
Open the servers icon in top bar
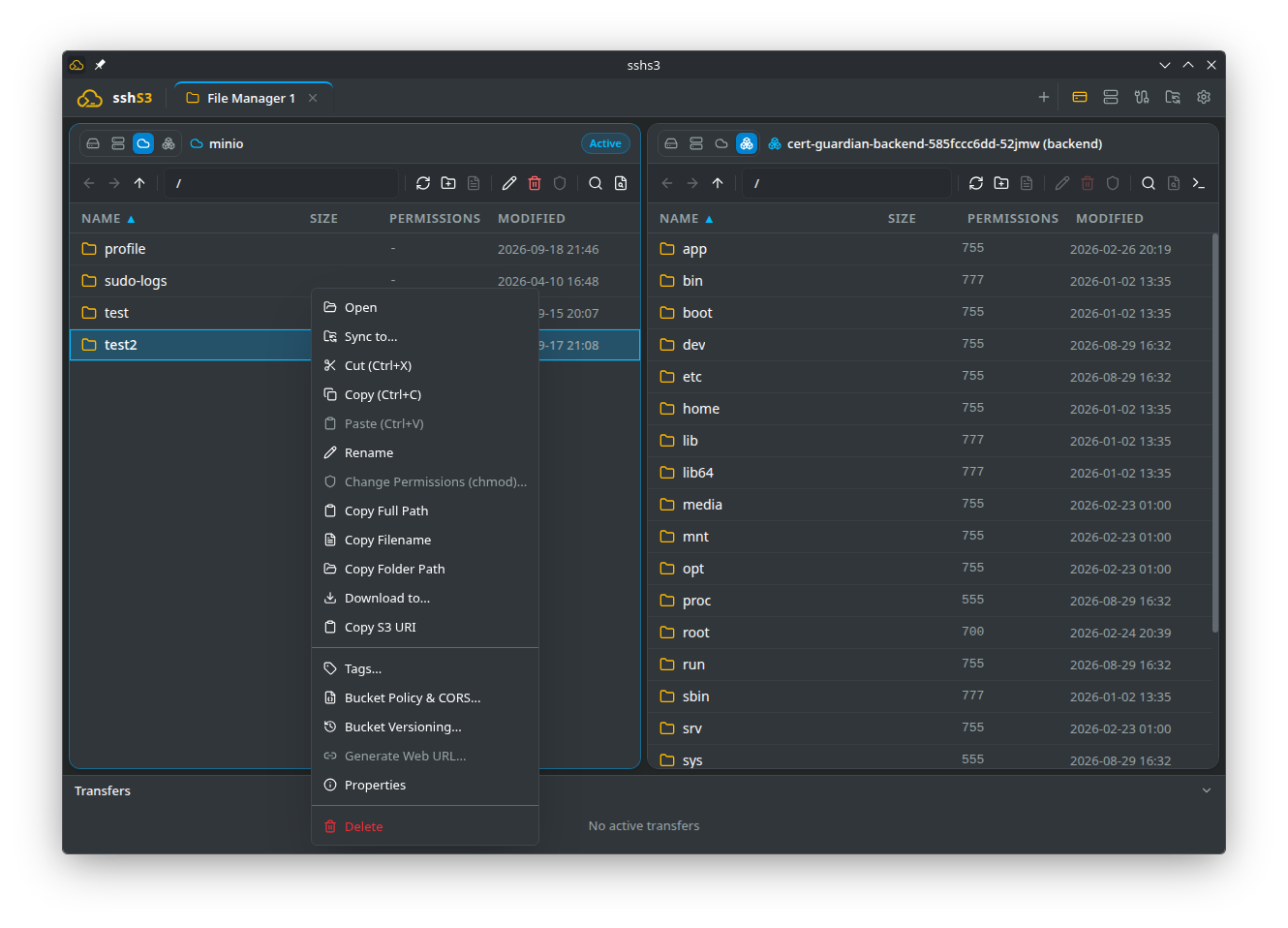(1111, 97)
